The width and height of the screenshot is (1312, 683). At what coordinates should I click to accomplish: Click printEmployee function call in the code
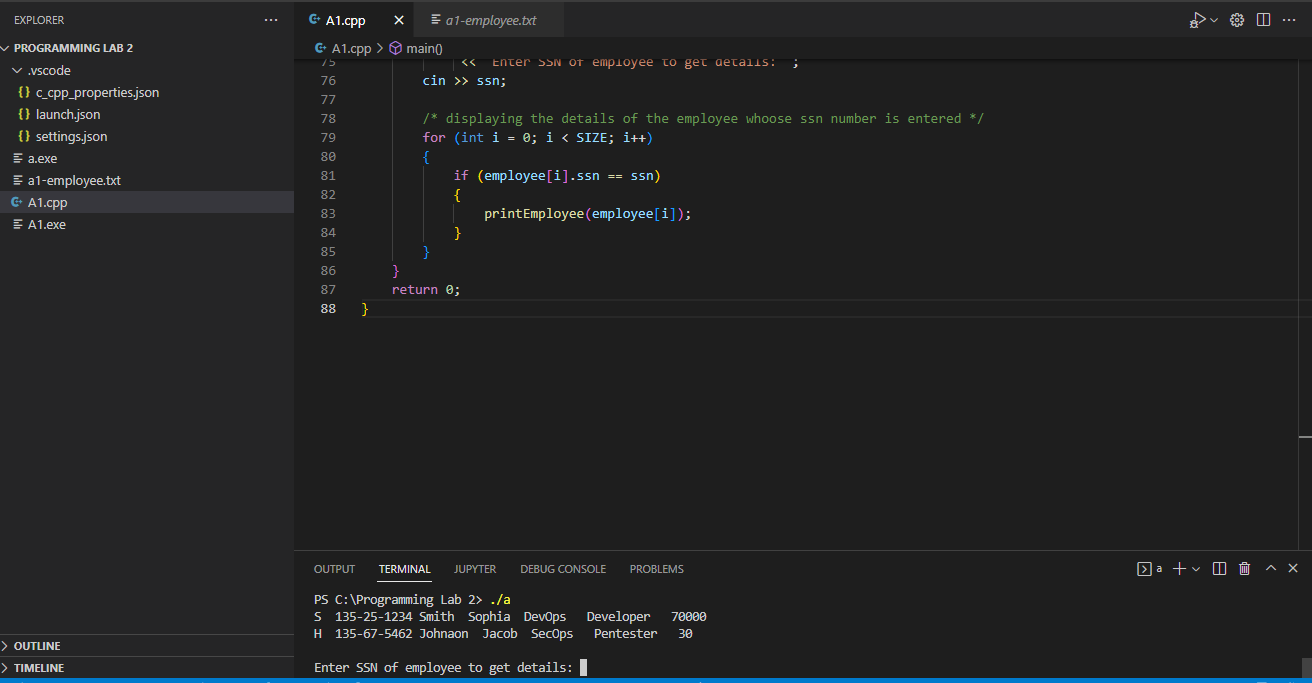click(x=534, y=214)
